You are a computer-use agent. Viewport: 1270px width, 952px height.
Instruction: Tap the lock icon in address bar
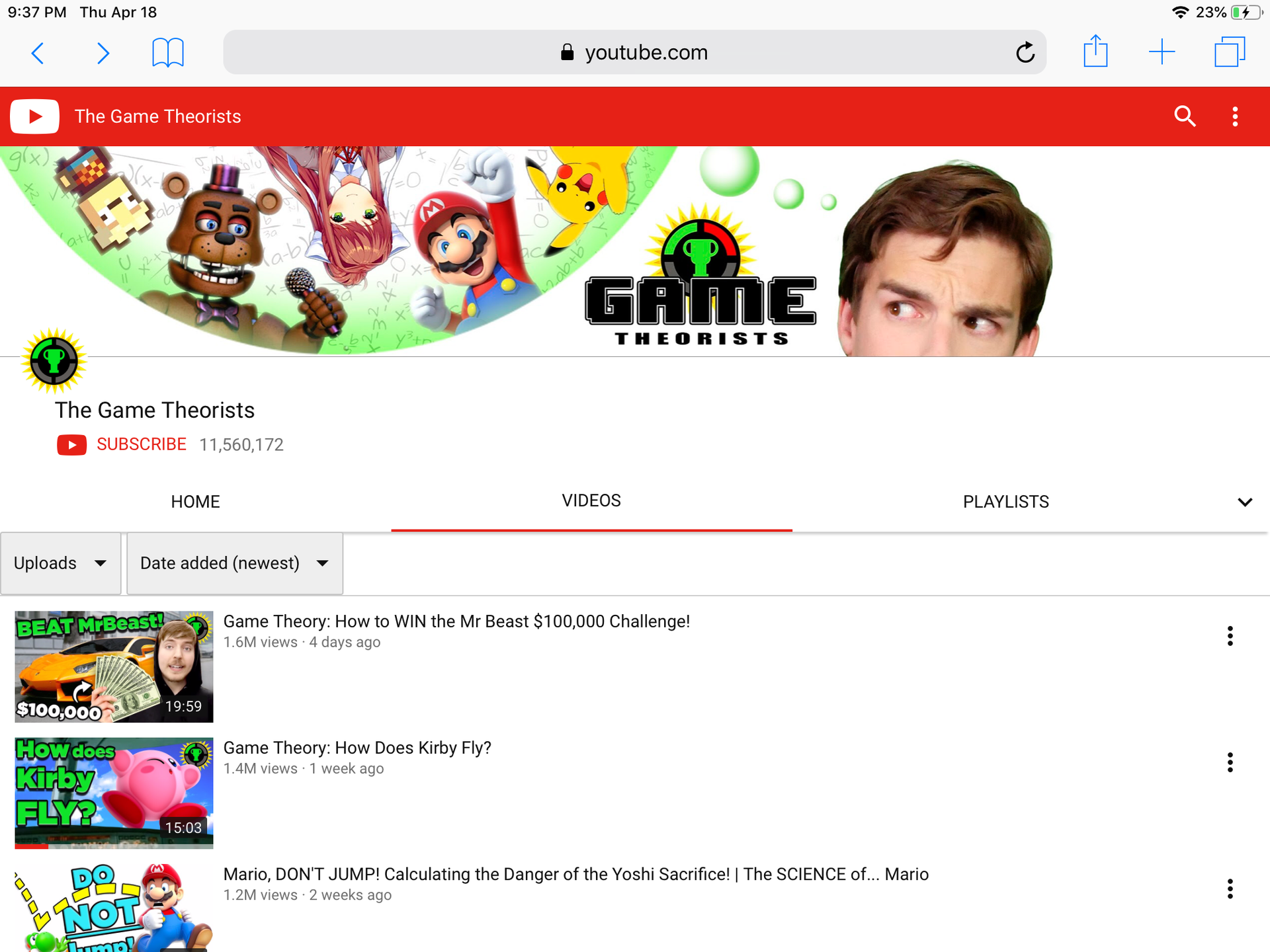567,52
